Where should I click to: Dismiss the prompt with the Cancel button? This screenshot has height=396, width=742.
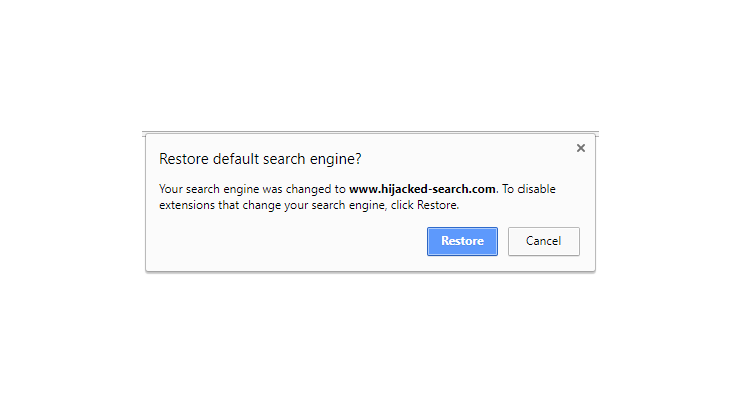click(543, 241)
